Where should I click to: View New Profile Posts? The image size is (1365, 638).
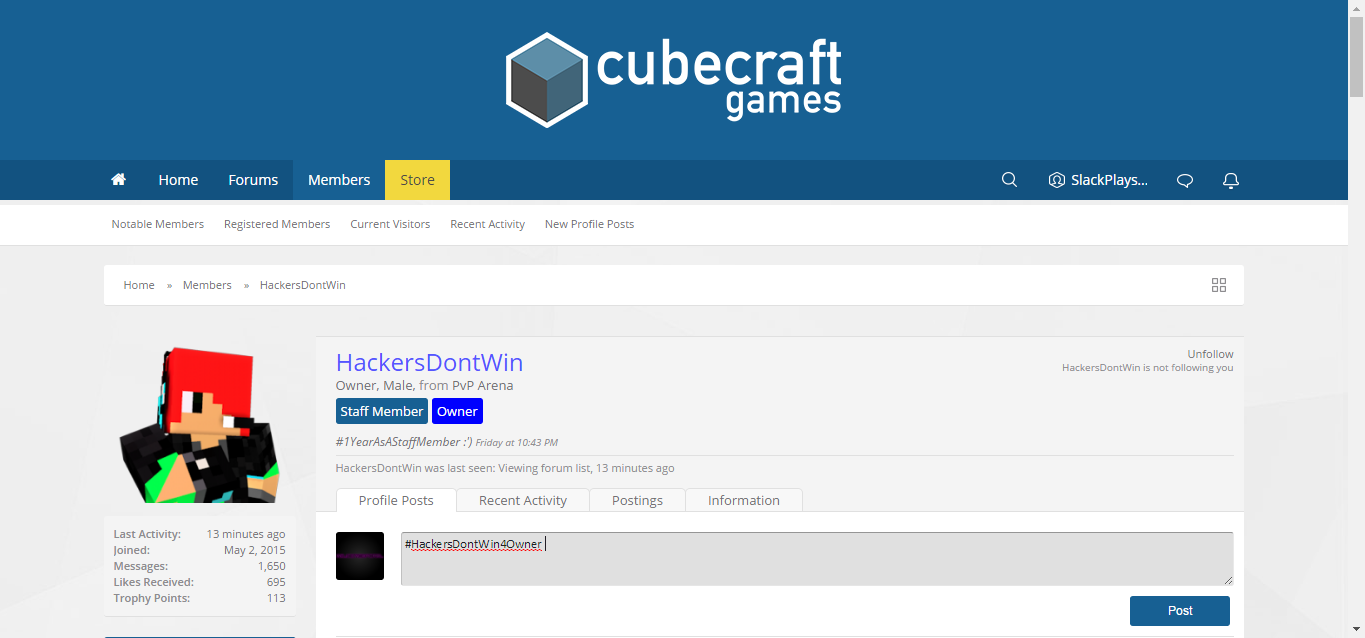pos(589,224)
